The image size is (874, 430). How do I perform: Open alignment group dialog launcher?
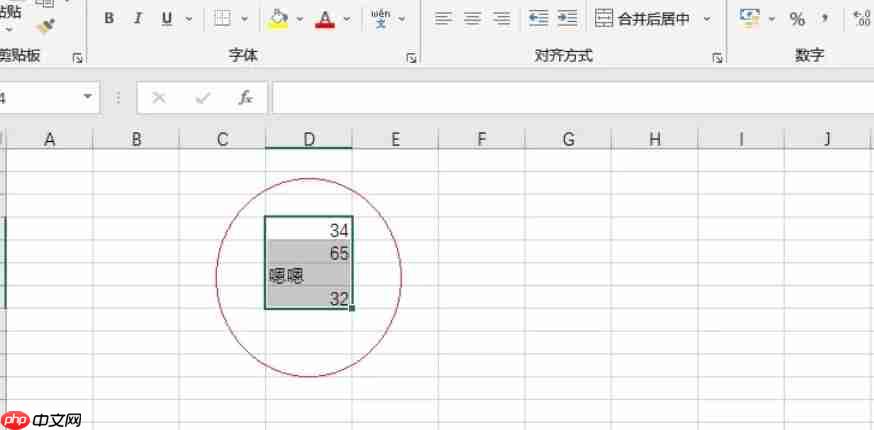(x=717, y=58)
